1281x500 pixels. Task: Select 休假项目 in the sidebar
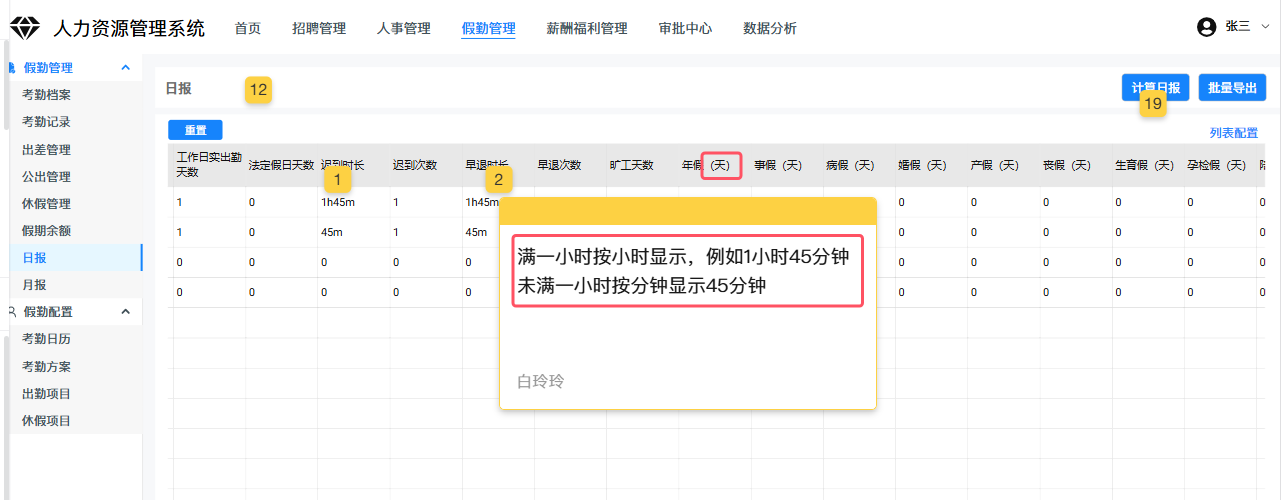(x=46, y=421)
